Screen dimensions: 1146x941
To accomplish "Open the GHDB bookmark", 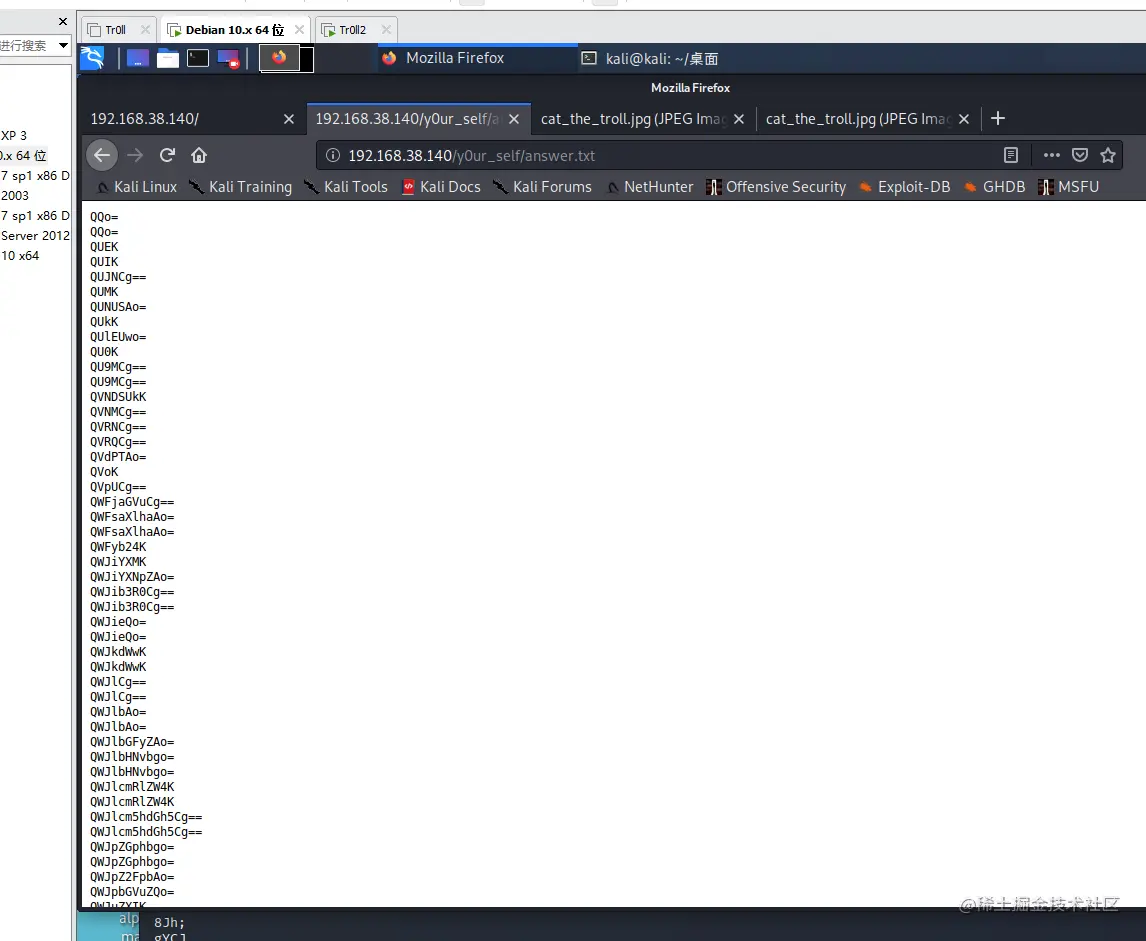I will click(x=995, y=187).
